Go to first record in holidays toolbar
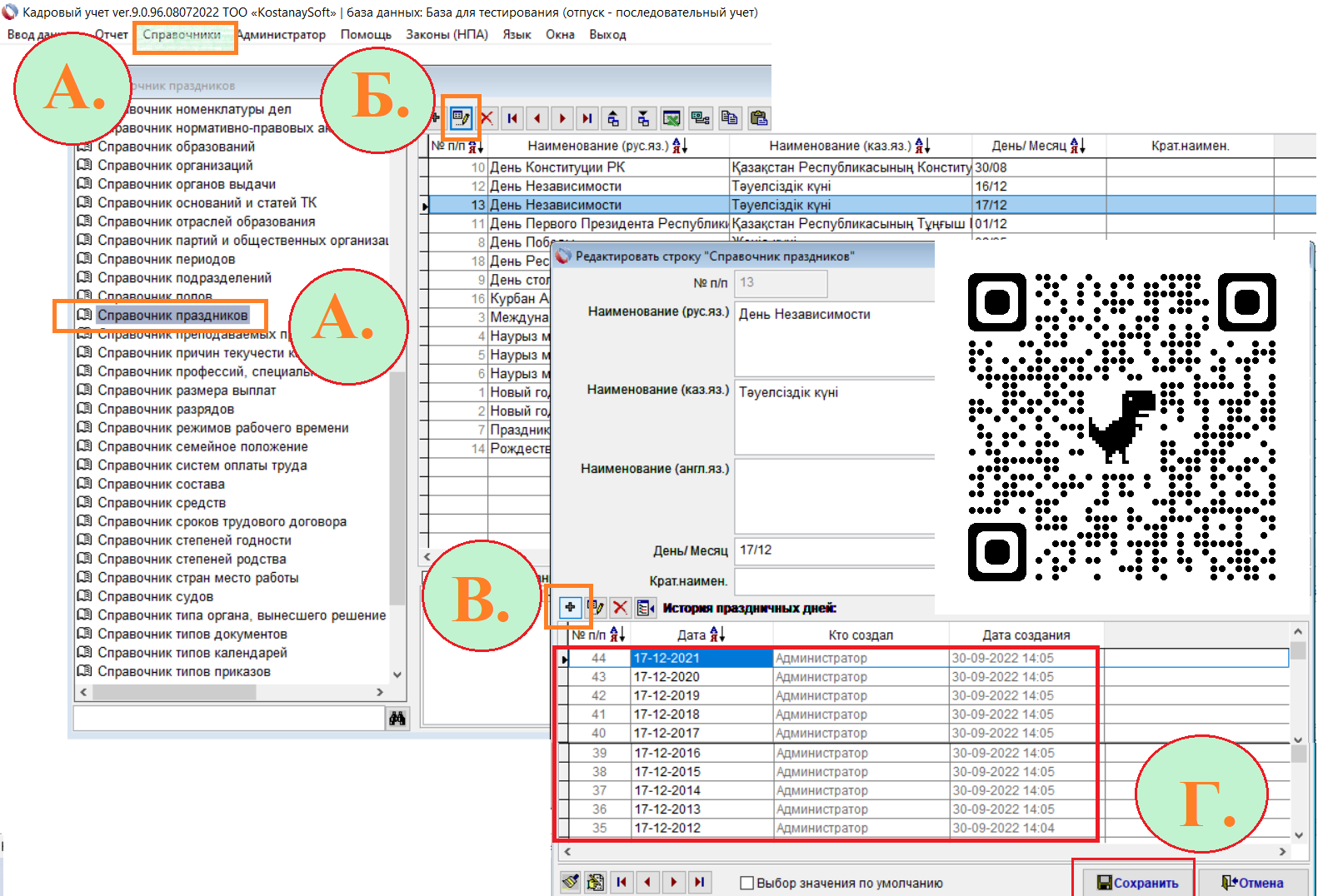 512,118
